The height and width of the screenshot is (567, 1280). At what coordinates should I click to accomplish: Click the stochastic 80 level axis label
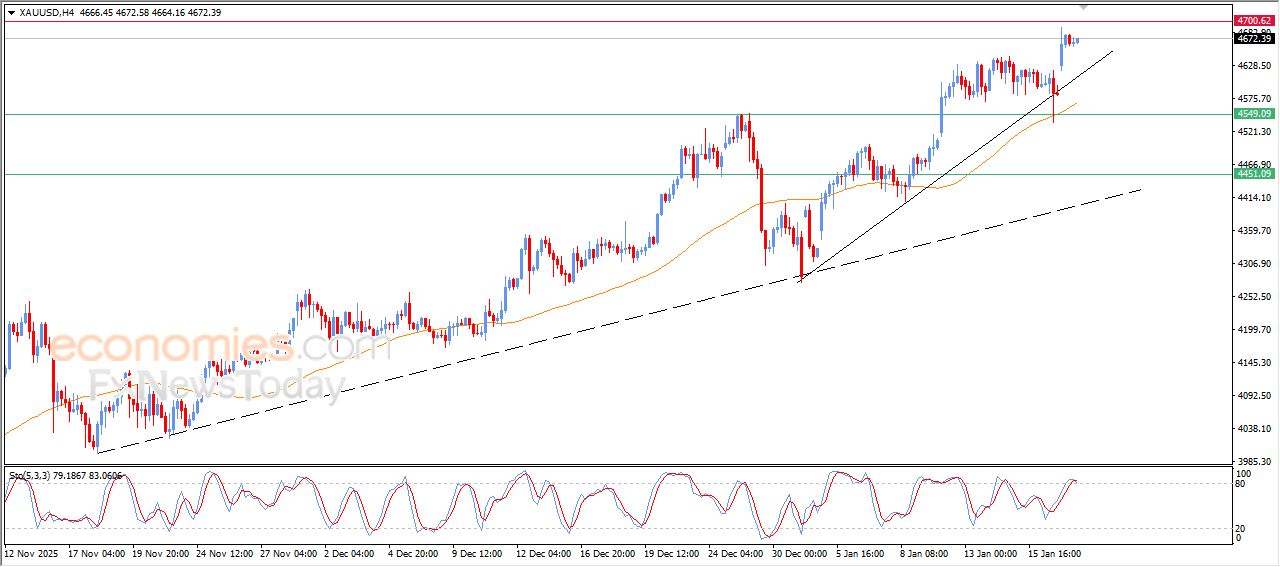point(1241,485)
